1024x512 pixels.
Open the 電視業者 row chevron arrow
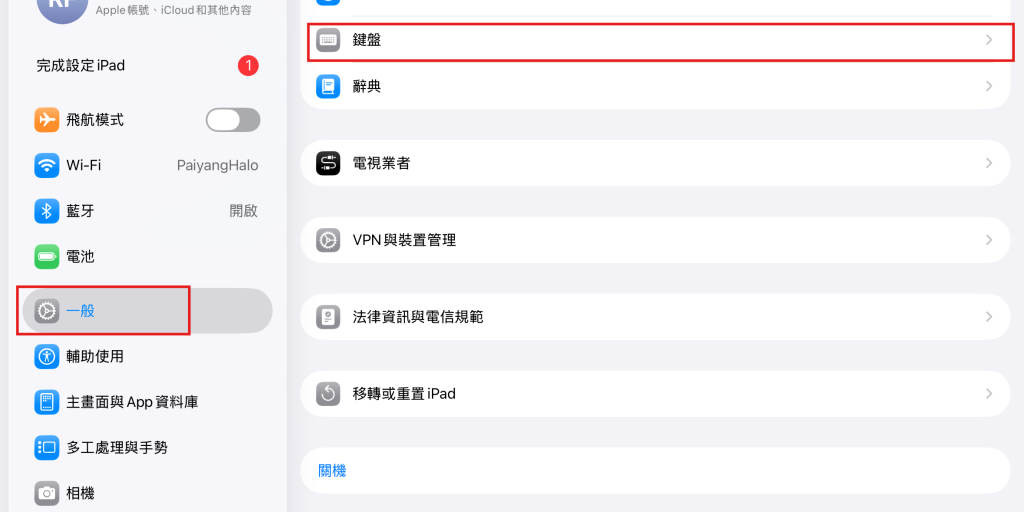coord(989,163)
